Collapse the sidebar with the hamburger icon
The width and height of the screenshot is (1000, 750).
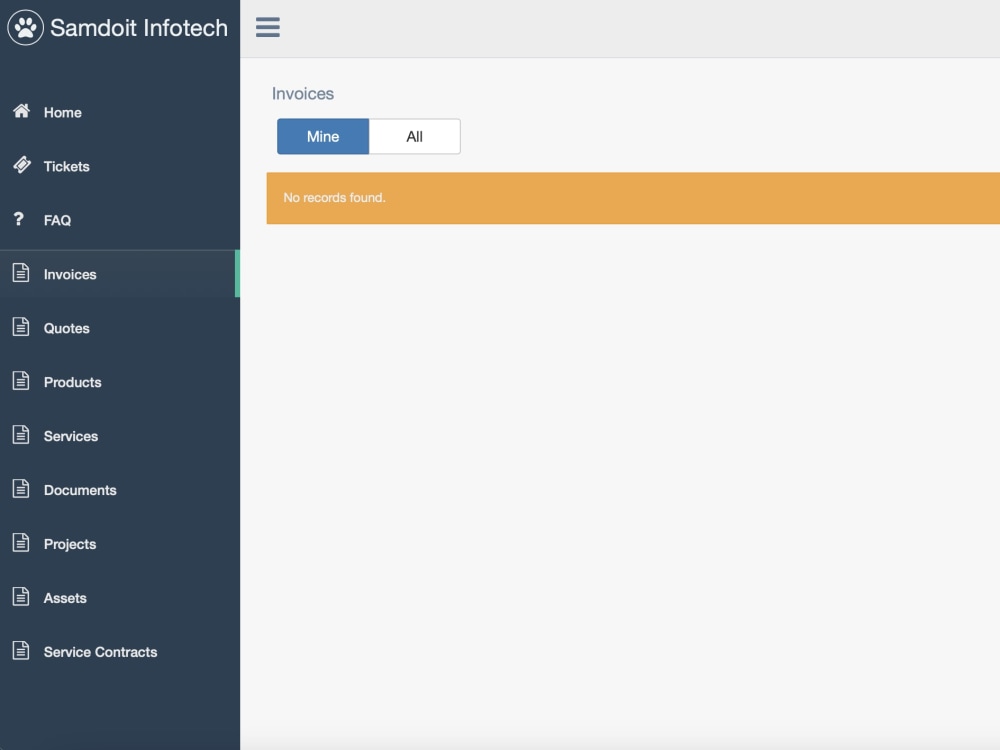tap(267, 27)
